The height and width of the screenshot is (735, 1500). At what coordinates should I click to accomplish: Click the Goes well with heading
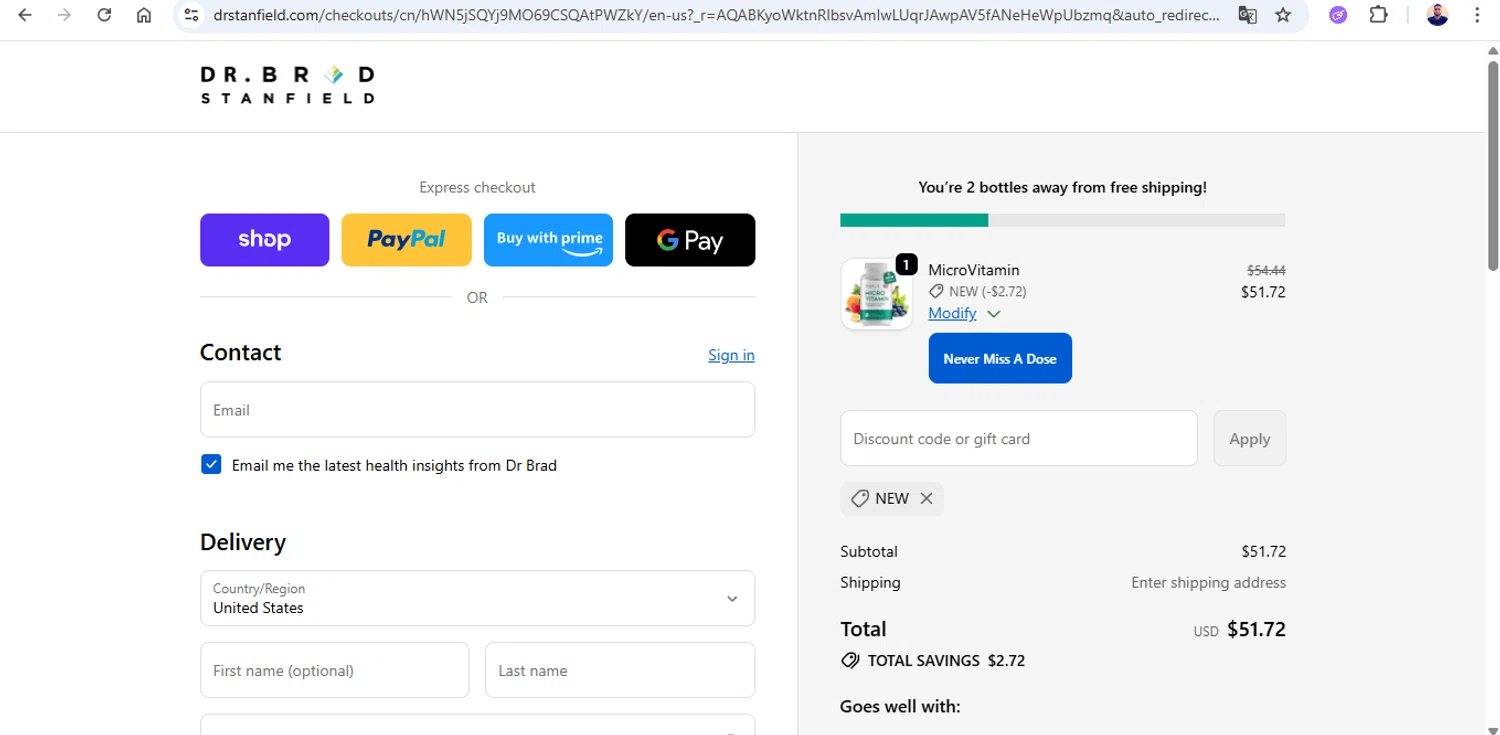[x=900, y=706]
